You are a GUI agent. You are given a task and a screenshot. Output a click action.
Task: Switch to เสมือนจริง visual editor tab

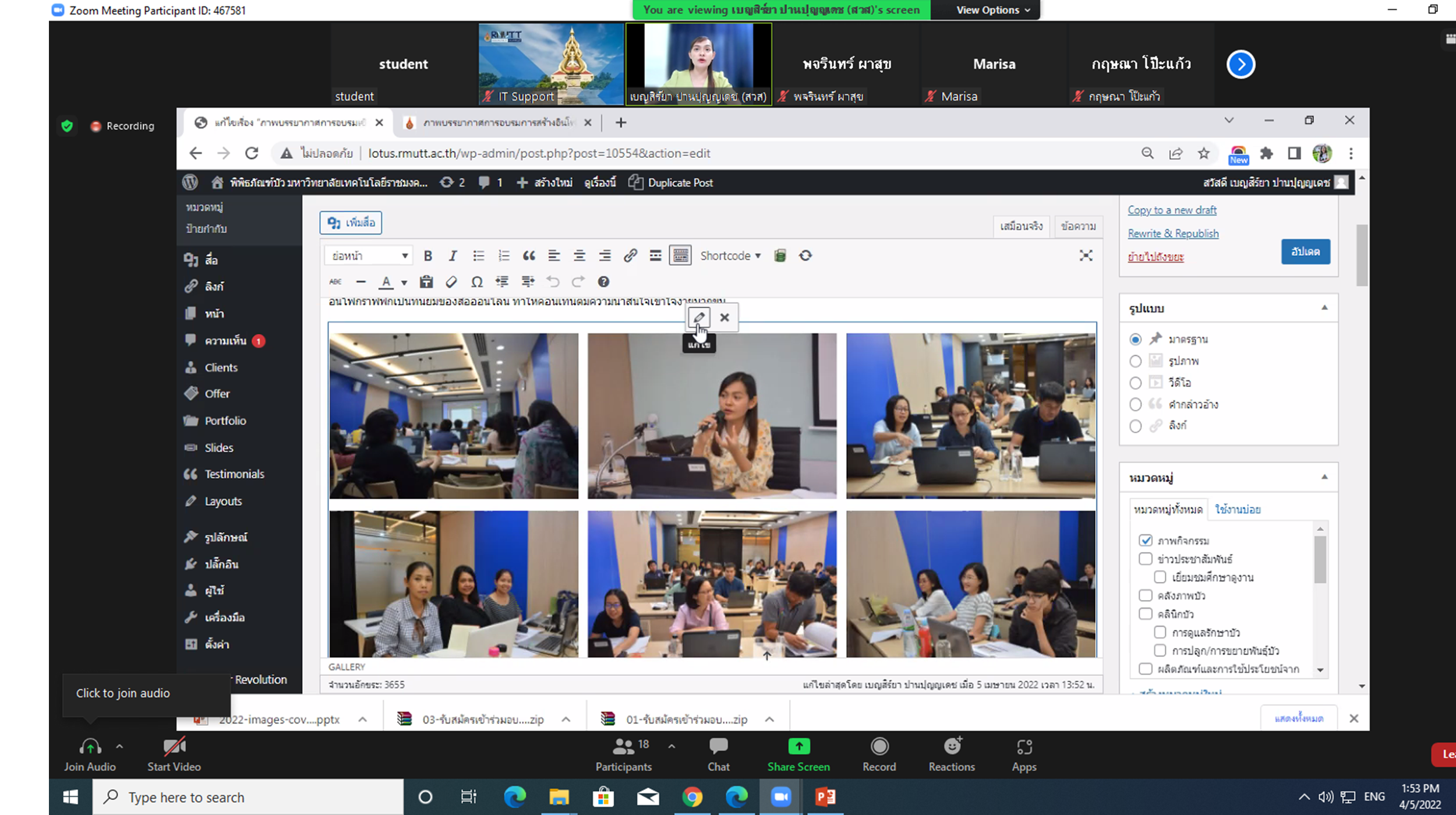point(1022,226)
